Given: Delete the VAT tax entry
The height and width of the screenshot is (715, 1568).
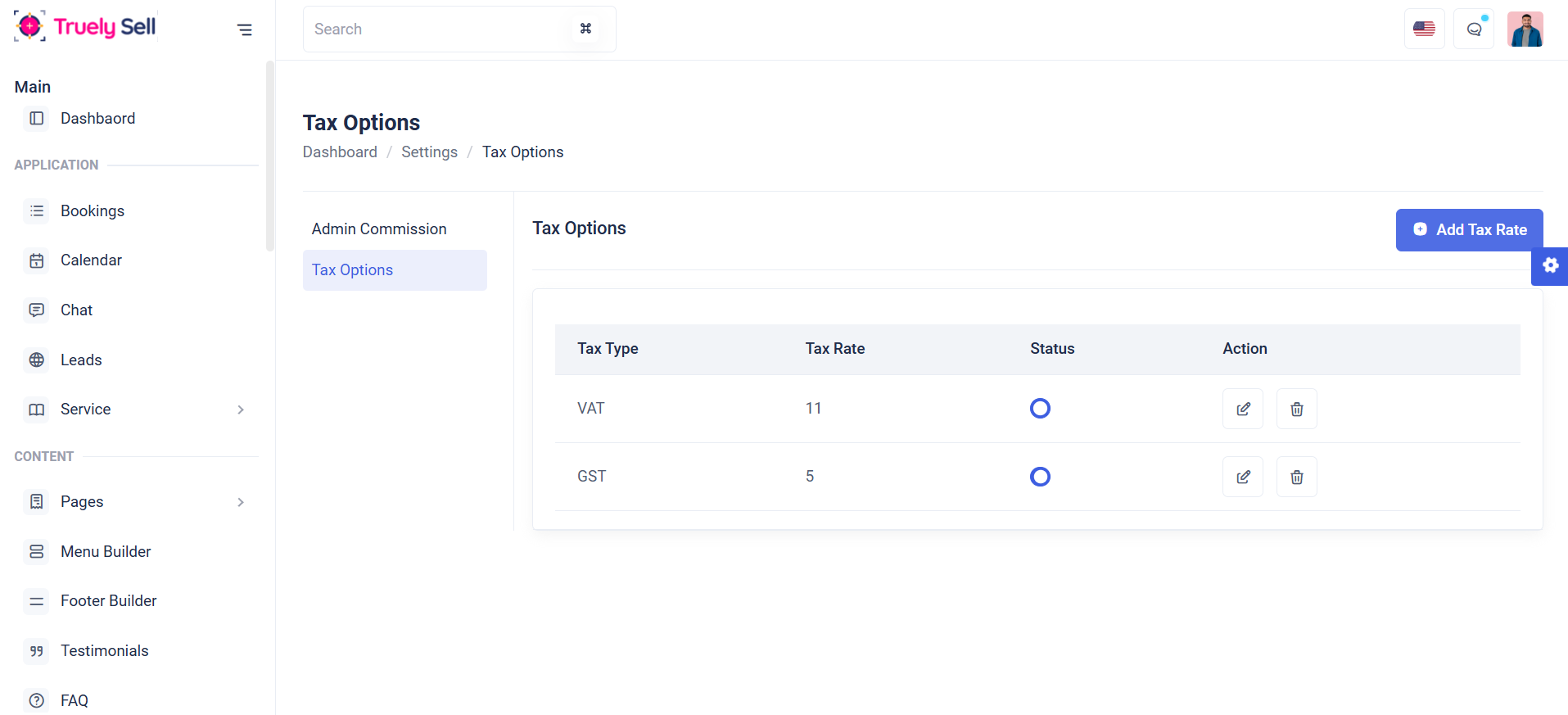Looking at the screenshot, I should tap(1296, 409).
